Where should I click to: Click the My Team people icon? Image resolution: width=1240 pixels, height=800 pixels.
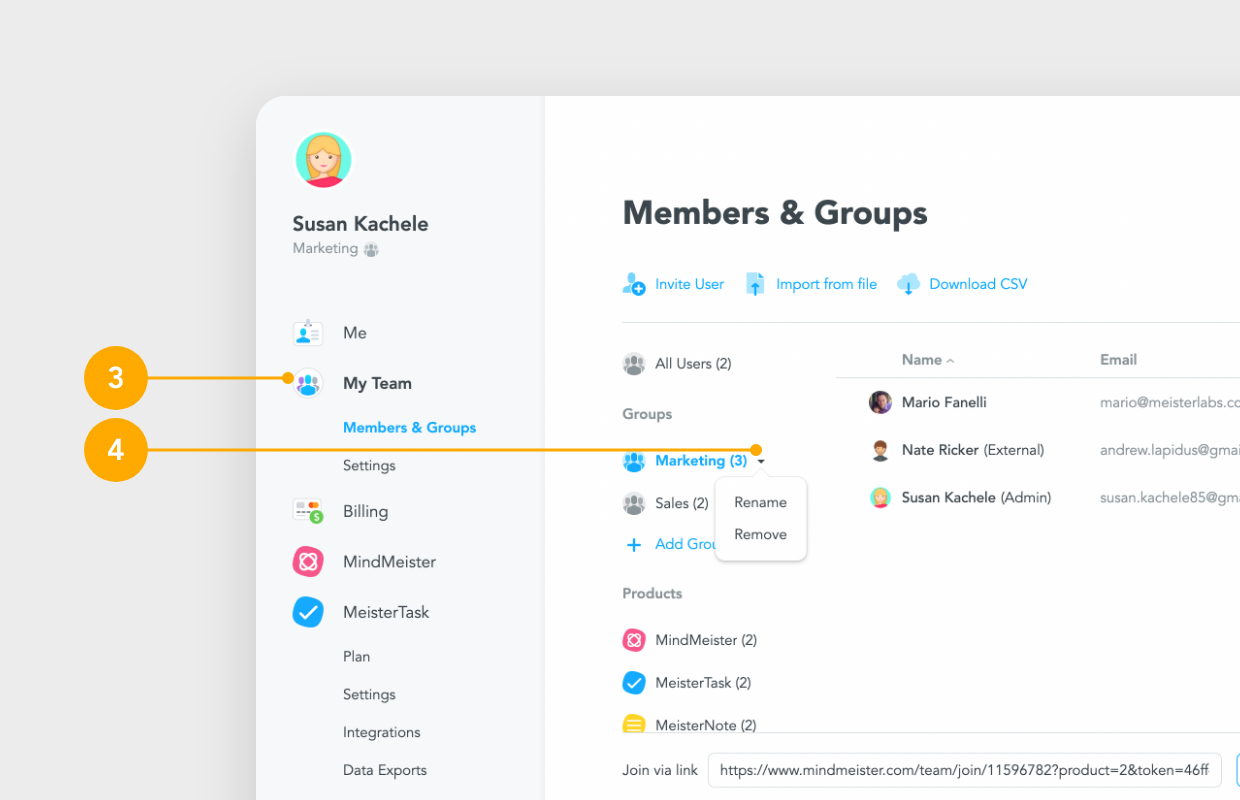308,384
